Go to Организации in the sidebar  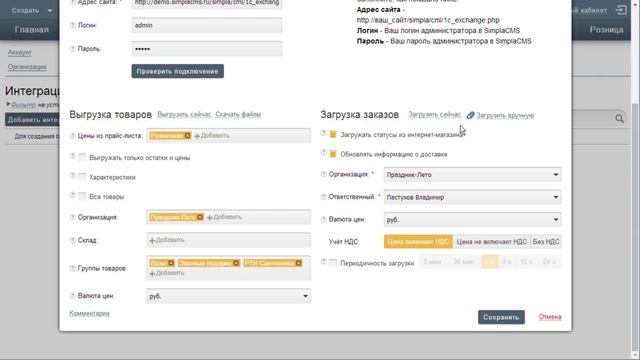pos(27,67)
